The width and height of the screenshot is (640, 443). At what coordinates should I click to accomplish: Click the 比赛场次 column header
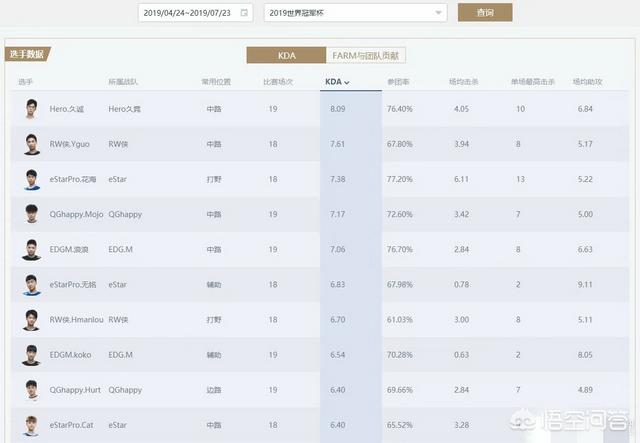(278, 82)
